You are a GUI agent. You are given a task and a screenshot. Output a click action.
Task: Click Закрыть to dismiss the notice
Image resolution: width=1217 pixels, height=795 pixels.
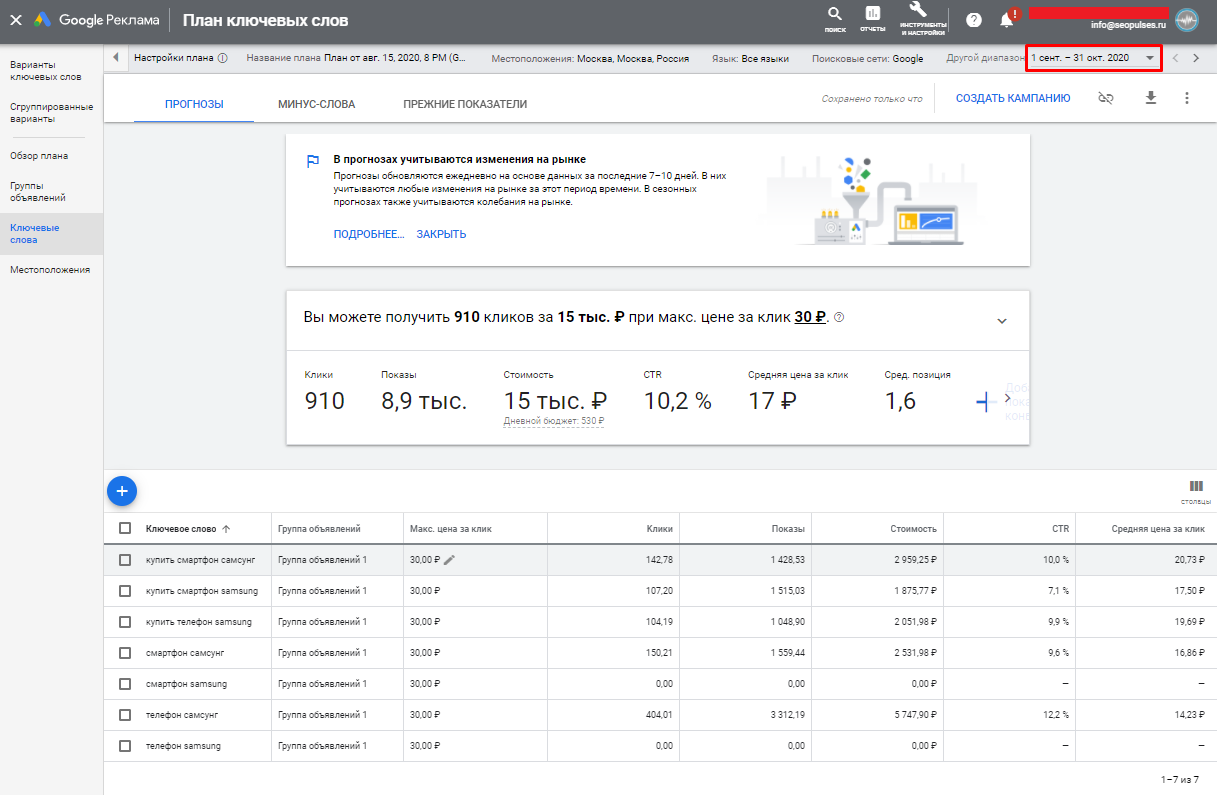click(x=441, y=234)
